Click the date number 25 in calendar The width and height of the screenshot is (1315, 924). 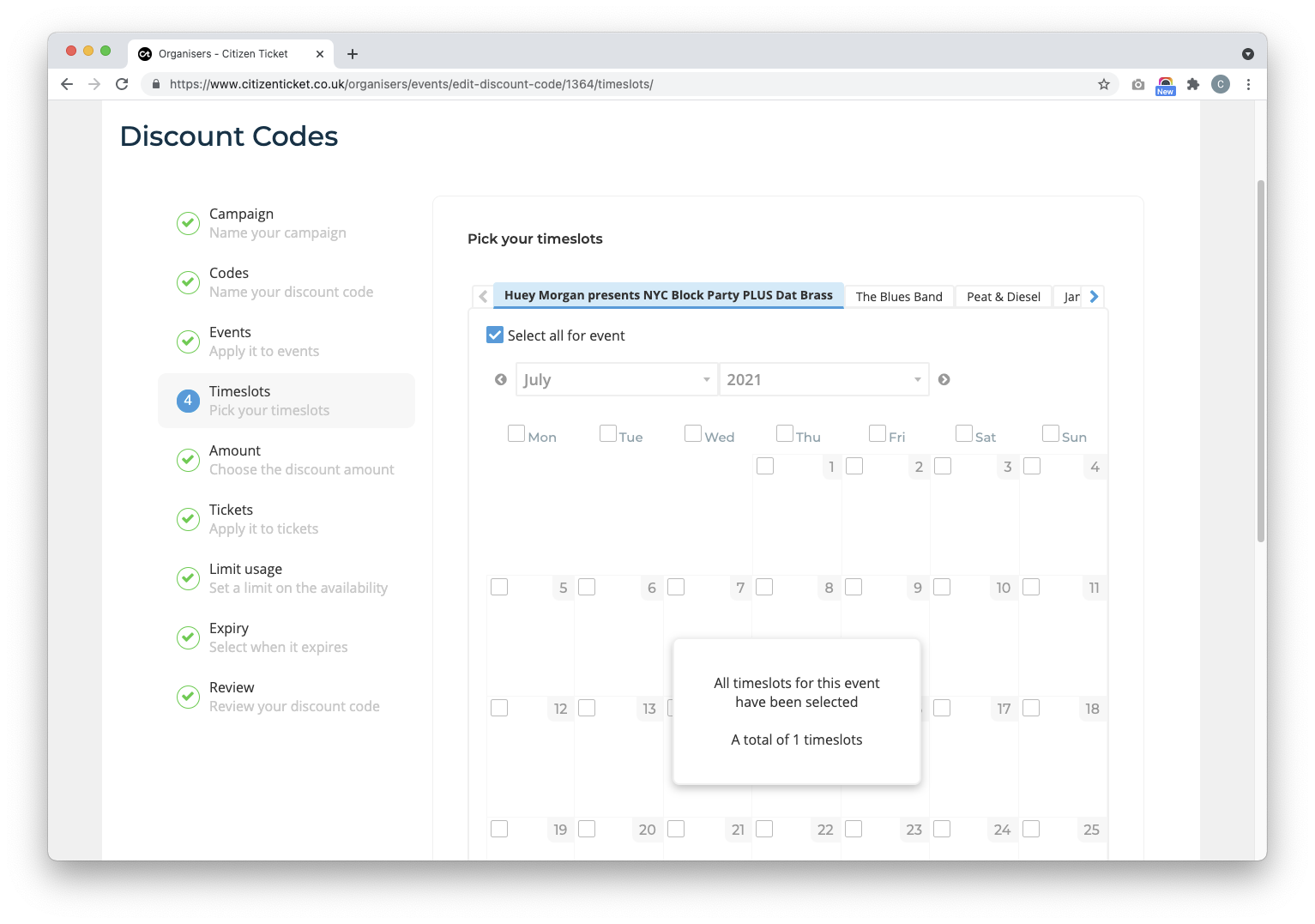(x=1091, y=830)
